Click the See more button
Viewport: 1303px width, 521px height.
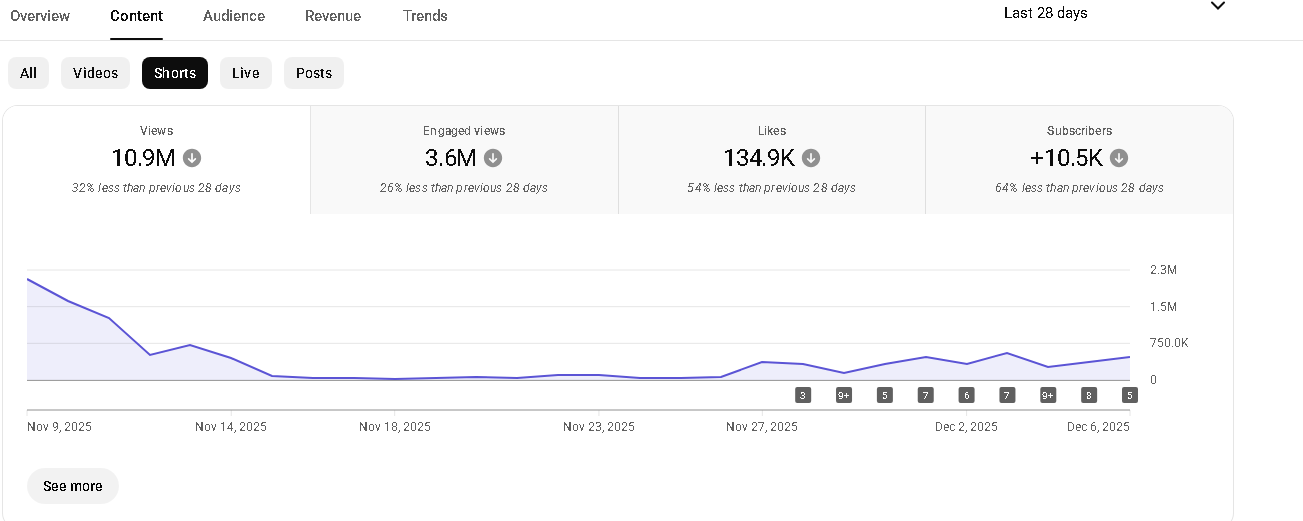coord(73,486)
